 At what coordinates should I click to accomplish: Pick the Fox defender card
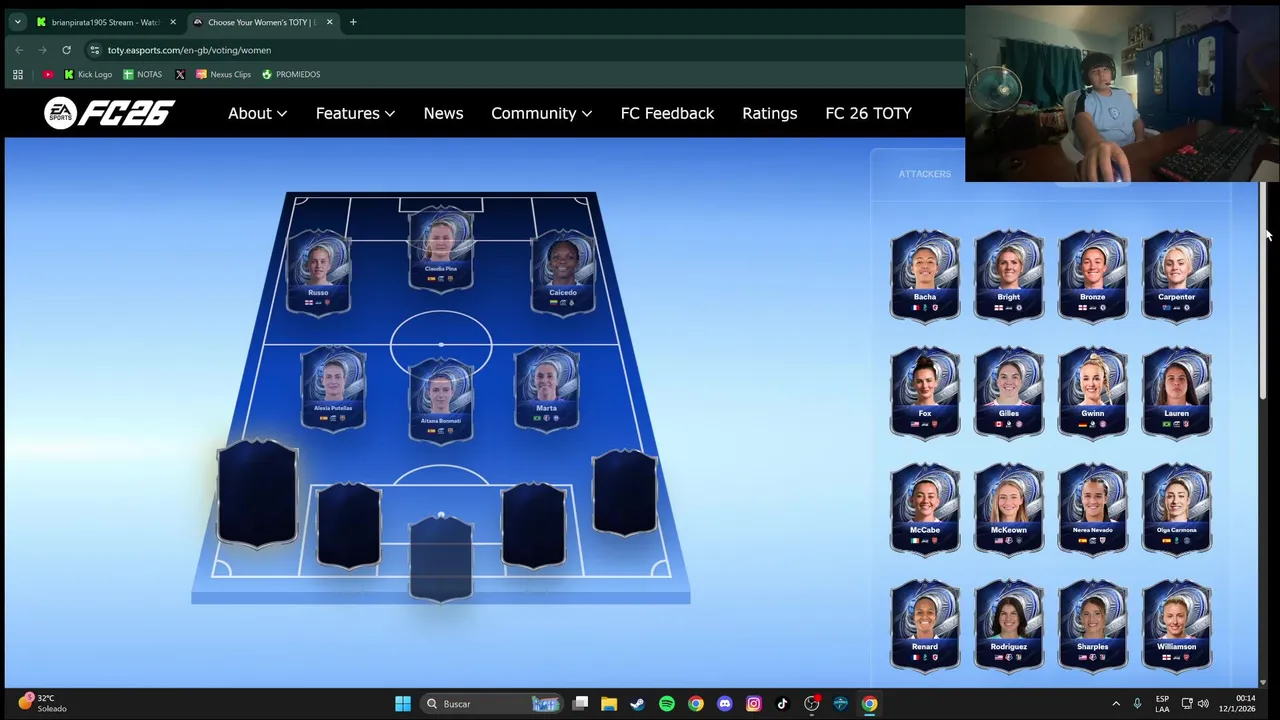click(925, 391)
